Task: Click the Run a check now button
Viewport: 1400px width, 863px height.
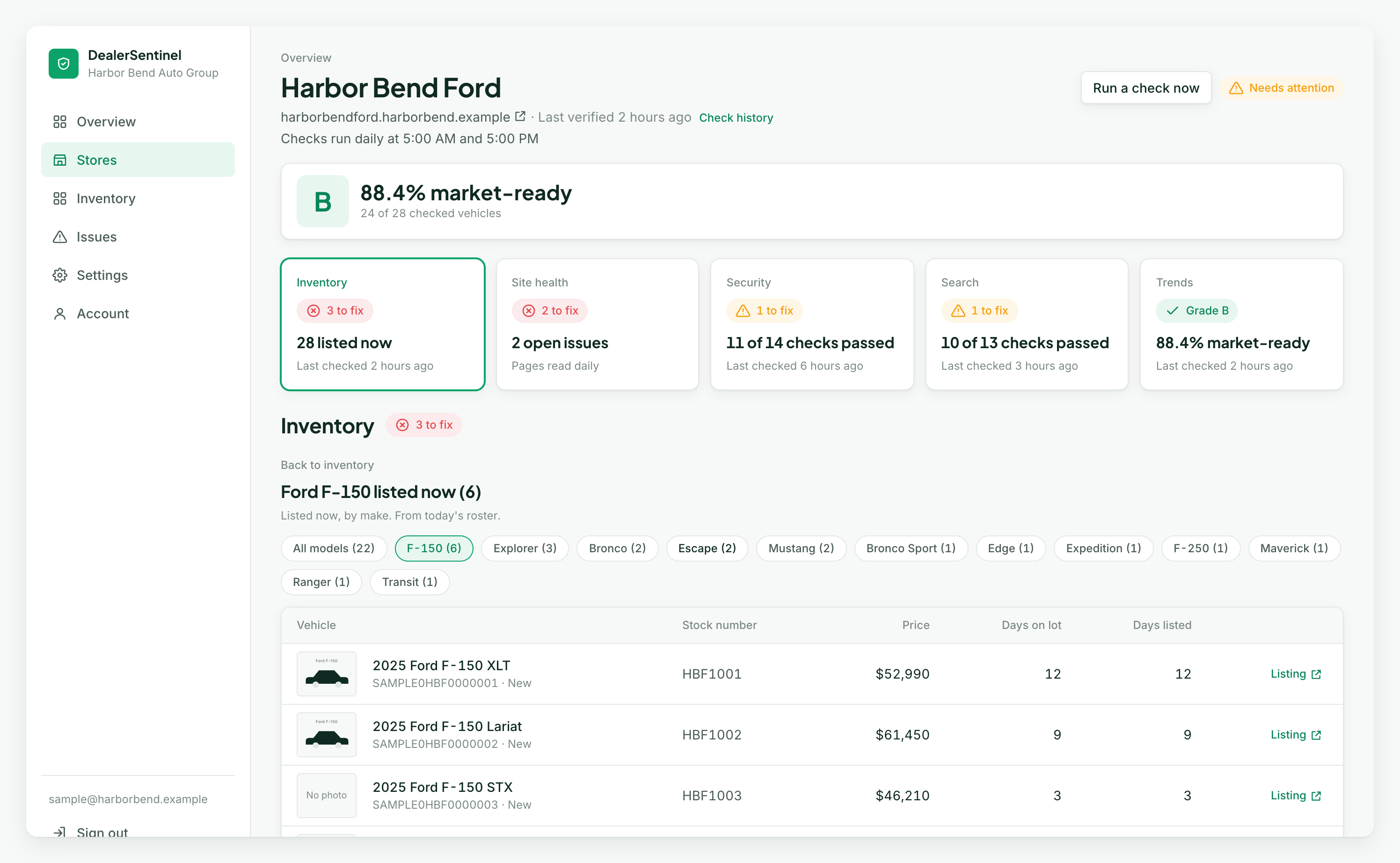Action: pyautogui.click(x=1145, y=88)
